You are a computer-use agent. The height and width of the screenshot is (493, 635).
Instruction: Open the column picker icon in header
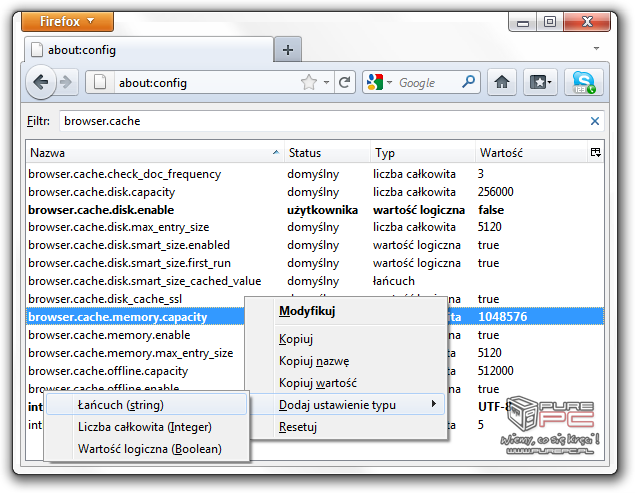click(x=596, y=153)
